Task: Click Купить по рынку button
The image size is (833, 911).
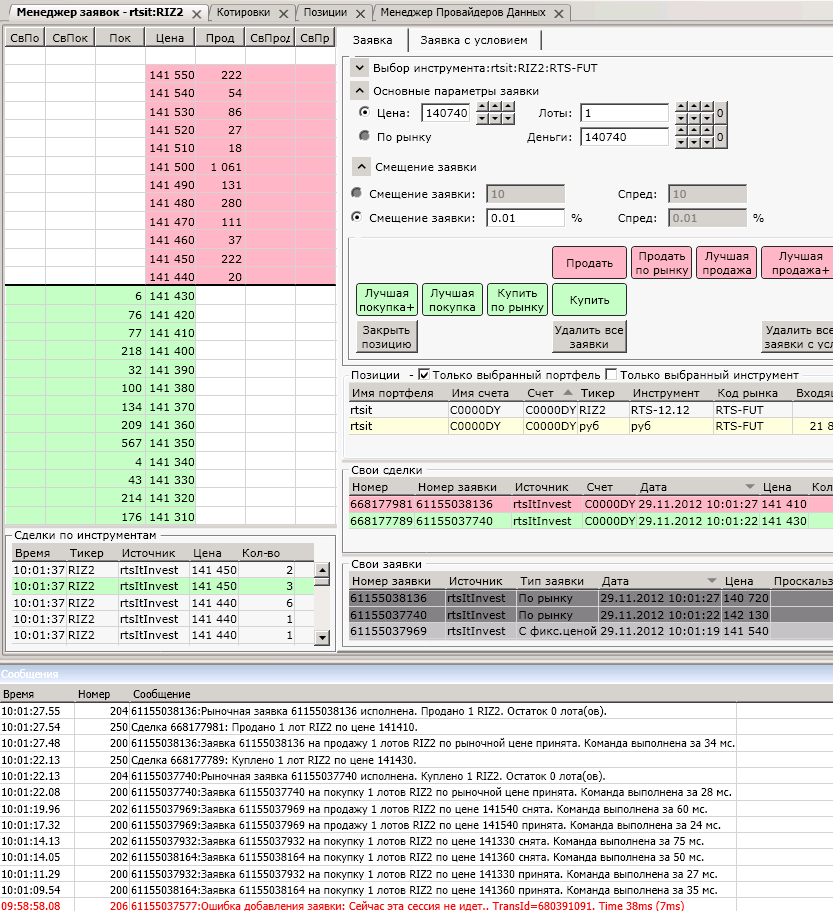Action: [x=518, y=300]
